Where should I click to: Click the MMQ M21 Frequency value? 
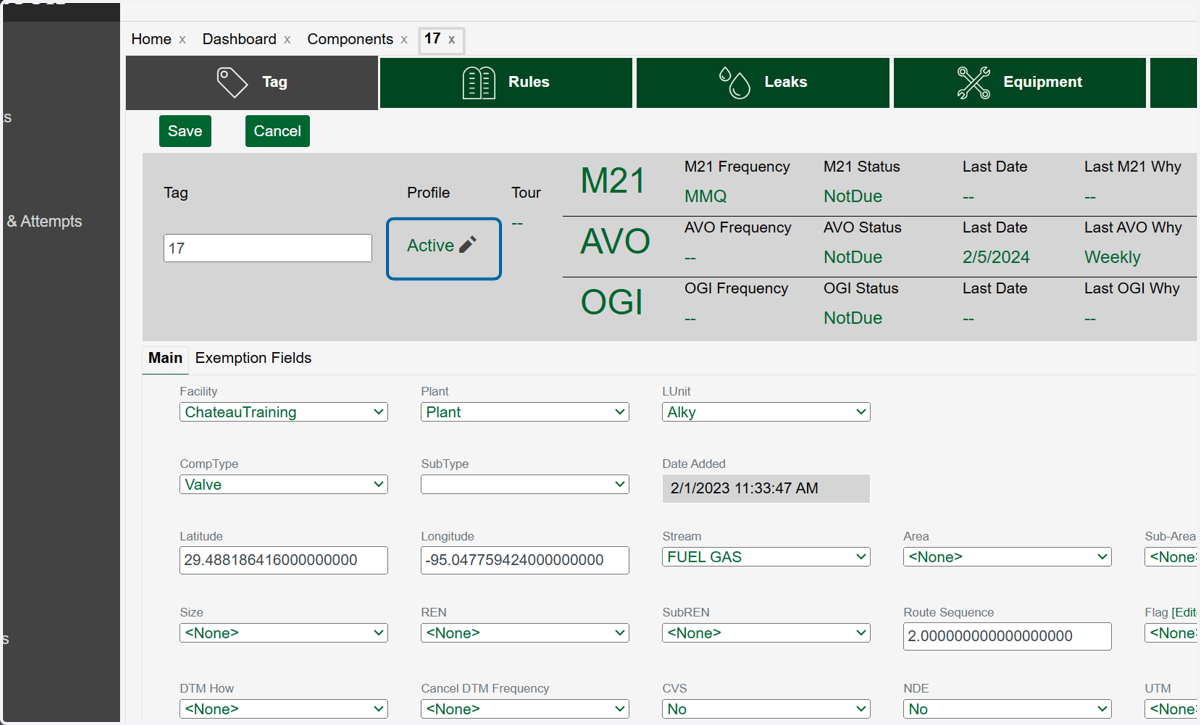pos(706,196)
